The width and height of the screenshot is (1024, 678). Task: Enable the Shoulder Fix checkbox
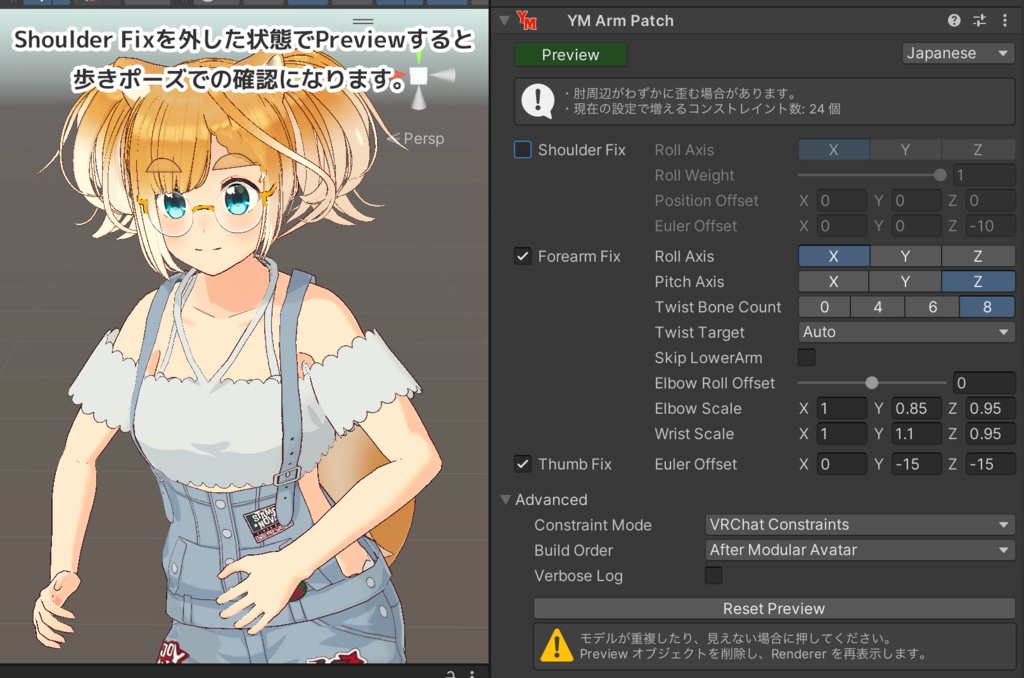tap(522, 150)
